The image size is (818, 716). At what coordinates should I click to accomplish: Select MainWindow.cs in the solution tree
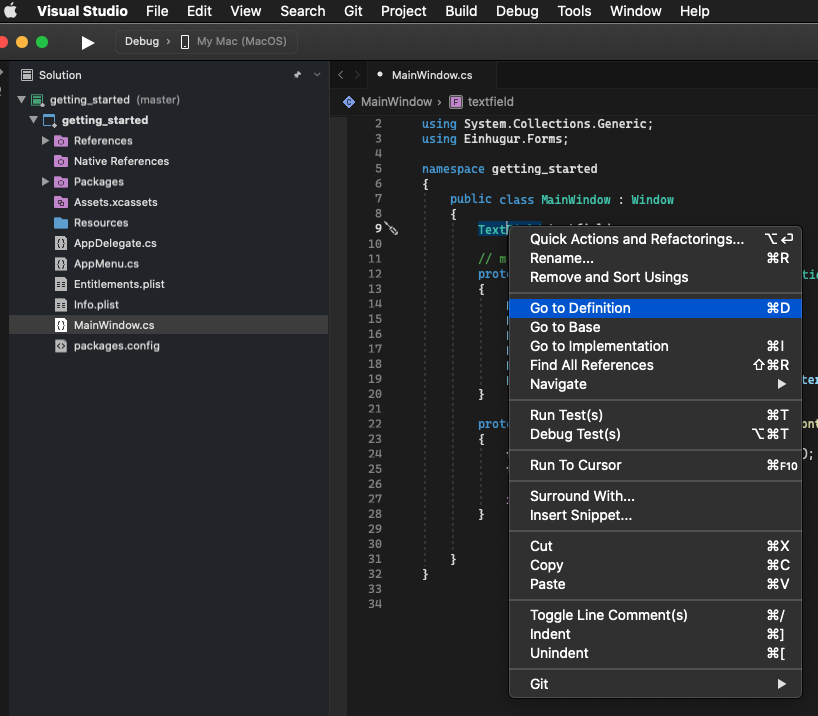click(x=169, y=325)
